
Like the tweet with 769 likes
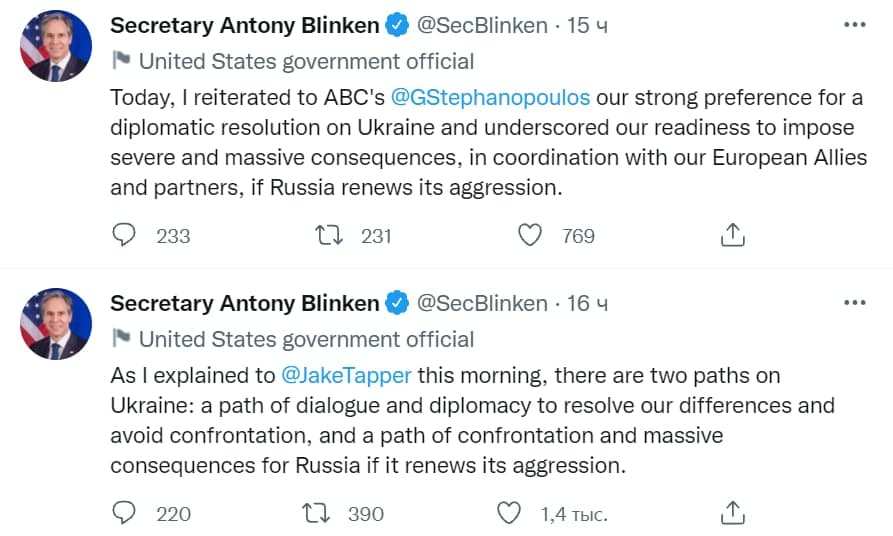(531, 235)
